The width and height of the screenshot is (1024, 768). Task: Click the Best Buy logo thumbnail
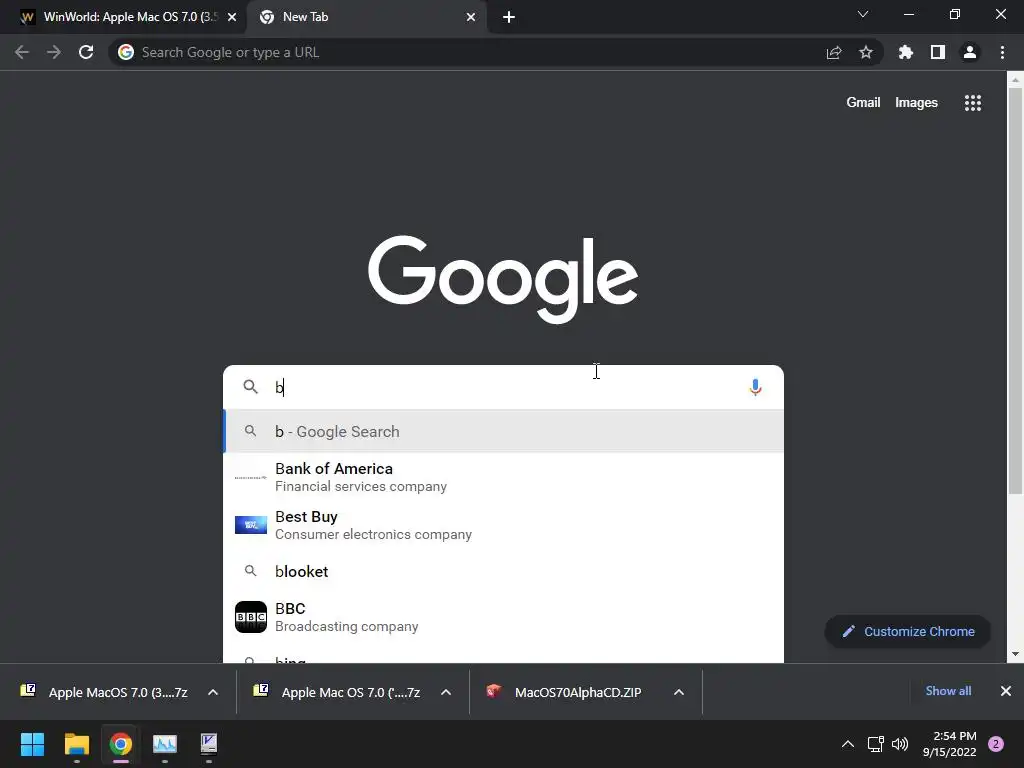pyautogui.click(x=251, y=524)
